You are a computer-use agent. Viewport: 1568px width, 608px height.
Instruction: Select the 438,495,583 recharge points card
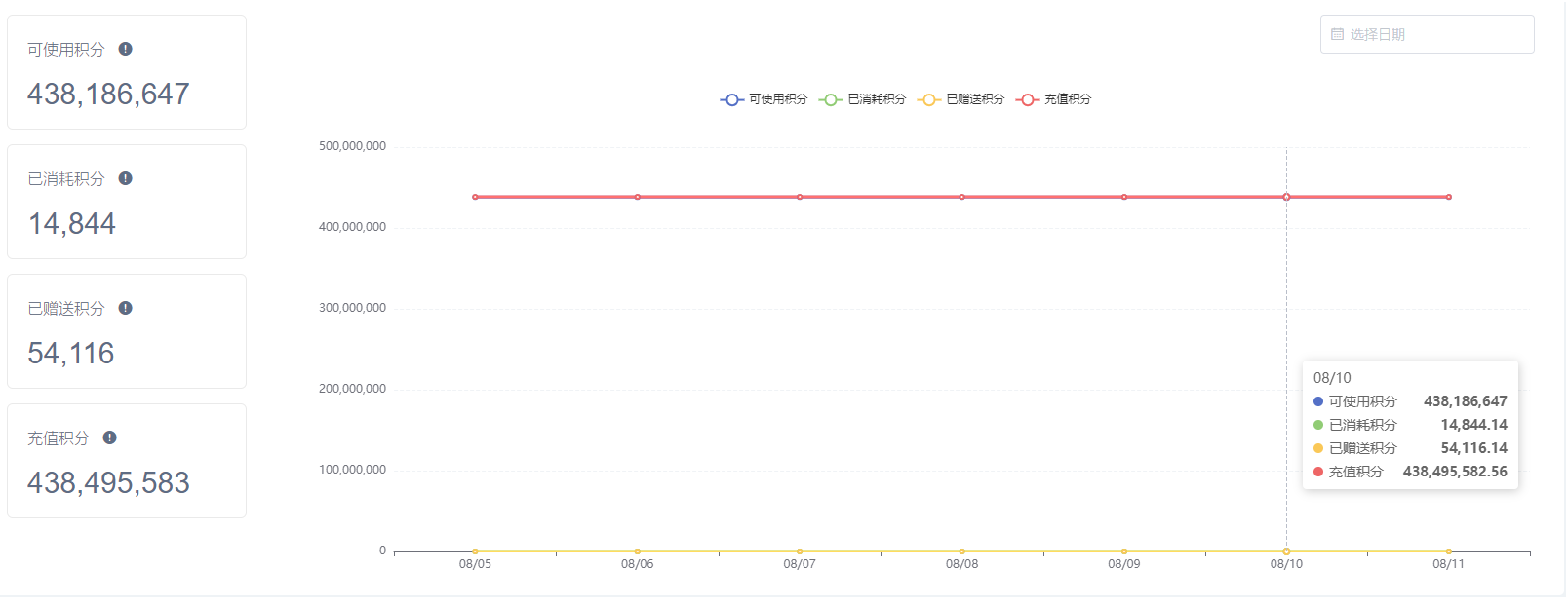[x=127, y=461]
